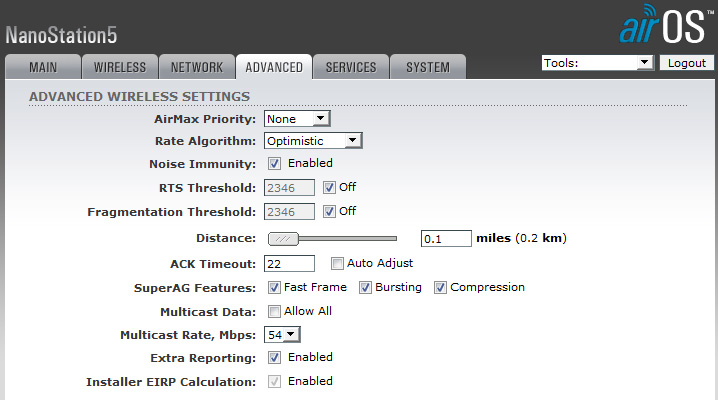Go to the Network tab
718x400 pixels.
[x=197, y=67]
